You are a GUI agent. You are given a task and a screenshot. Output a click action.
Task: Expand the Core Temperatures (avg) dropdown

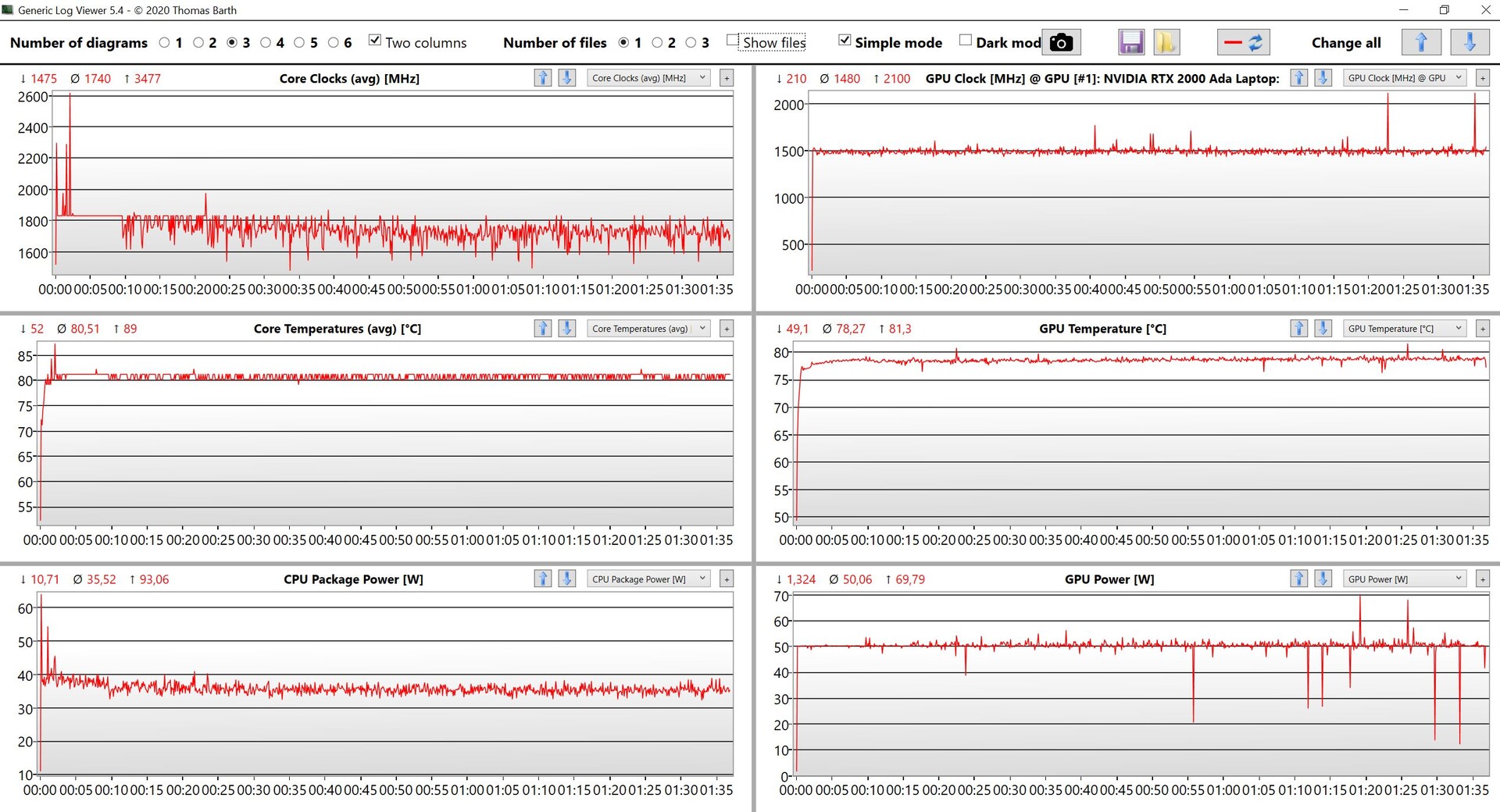[648, 329]
